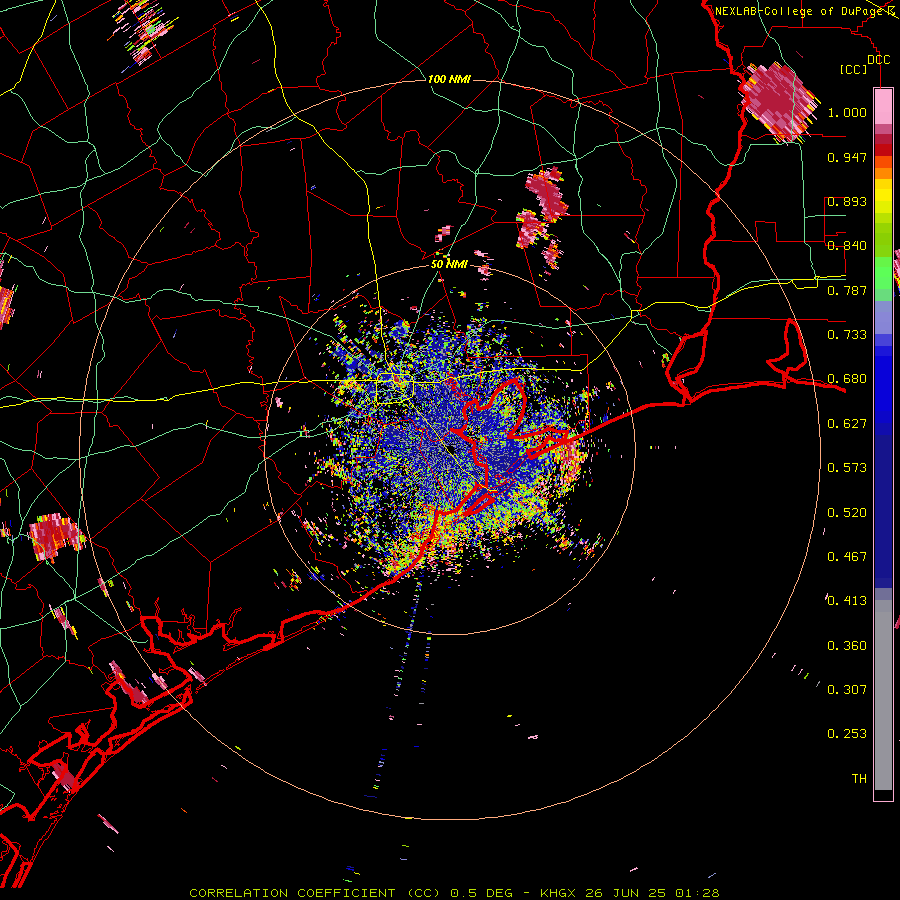Select the 0.840 scale value
Screen dimensions: 900x900
click(847, 246)
